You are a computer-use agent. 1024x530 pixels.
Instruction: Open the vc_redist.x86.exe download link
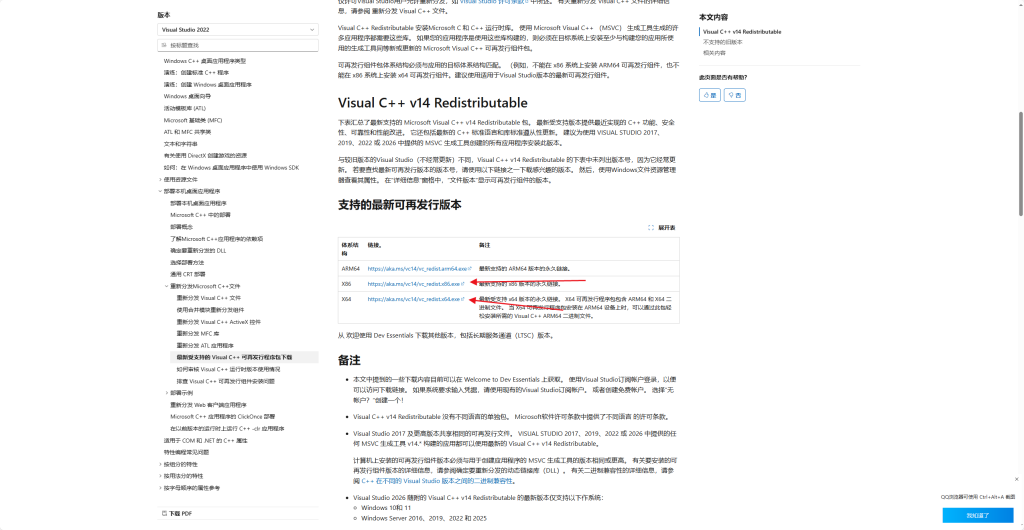click(414, 284)
